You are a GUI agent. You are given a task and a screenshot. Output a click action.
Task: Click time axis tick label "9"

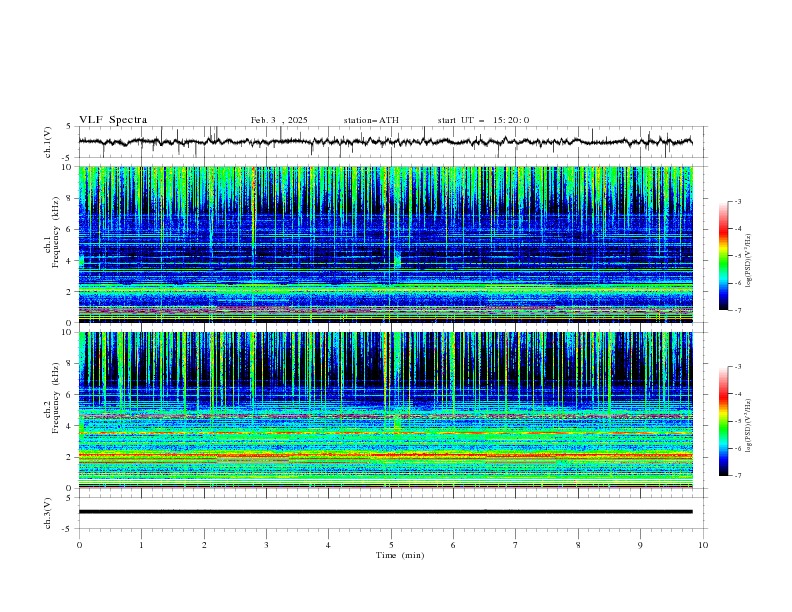[x=640, y=545]
